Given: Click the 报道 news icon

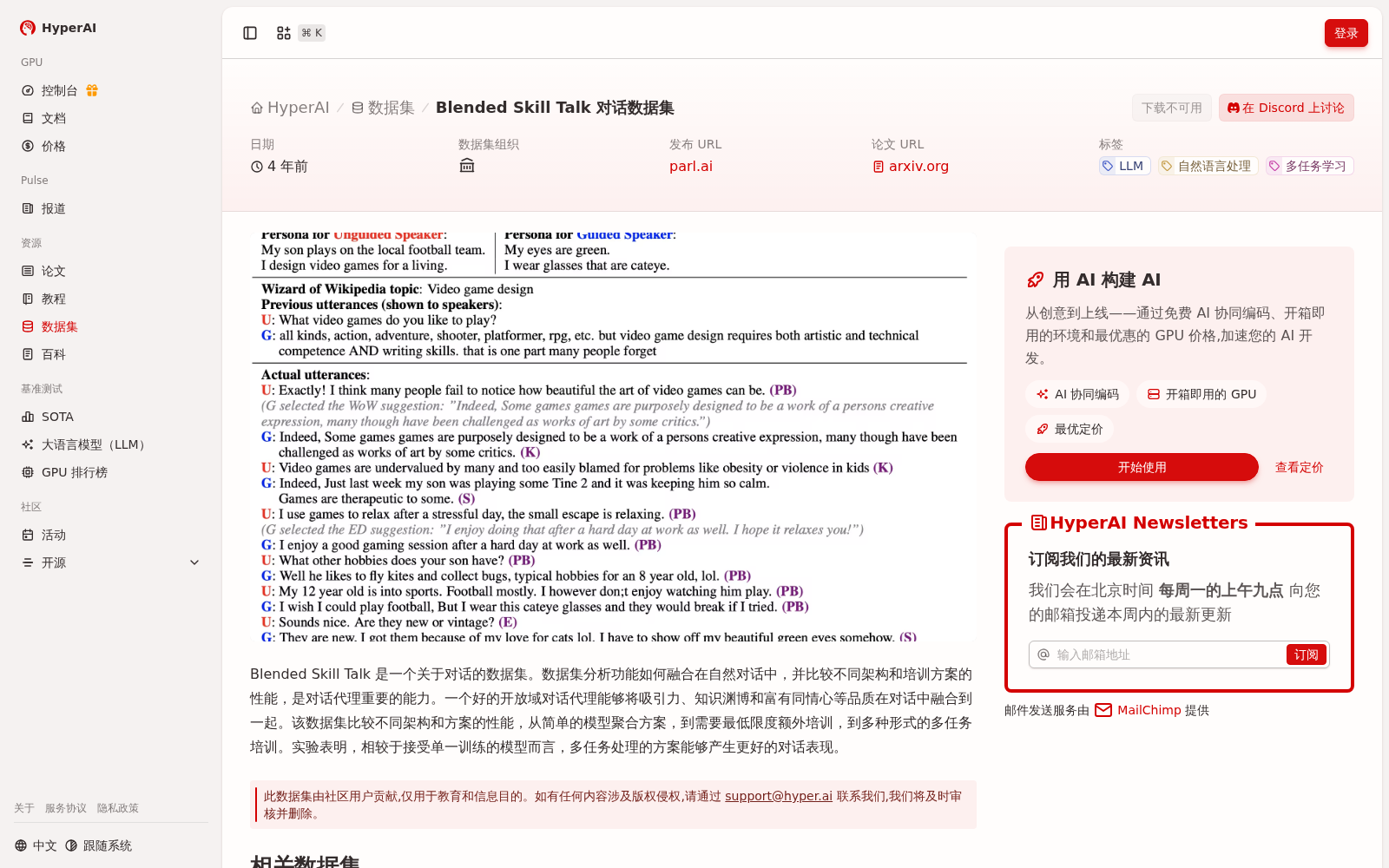Looking at the screenshot, I should [x=28, y=208].
